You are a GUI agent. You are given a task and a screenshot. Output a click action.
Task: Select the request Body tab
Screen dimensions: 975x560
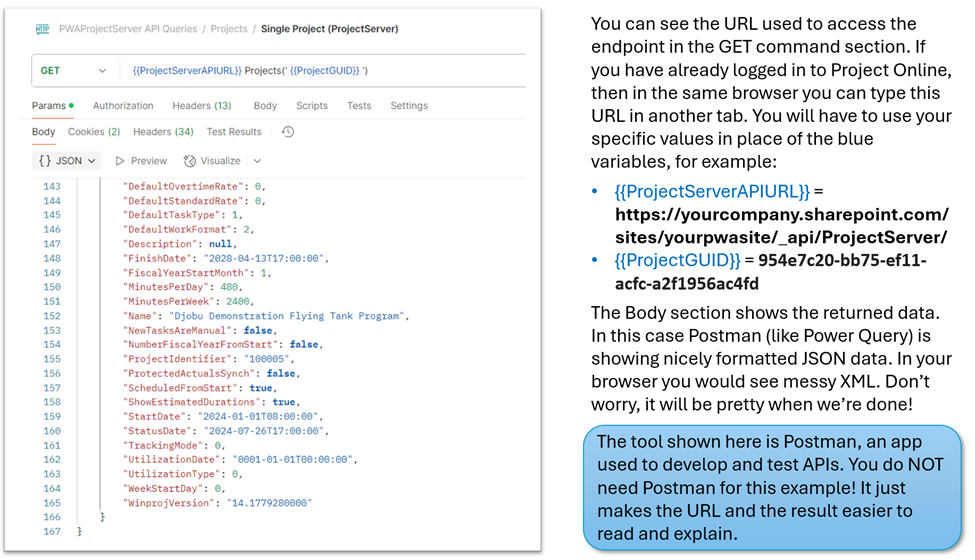click(x=265, y=106)
